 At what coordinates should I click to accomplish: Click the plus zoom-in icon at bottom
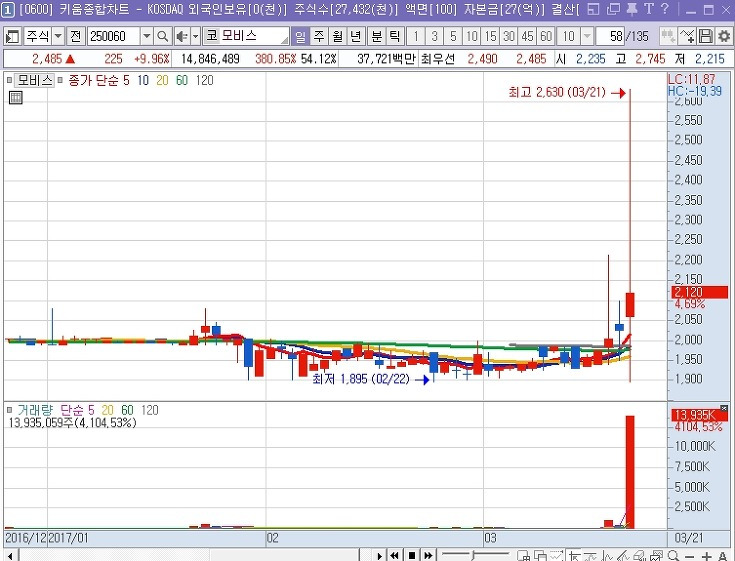[706, 556]
